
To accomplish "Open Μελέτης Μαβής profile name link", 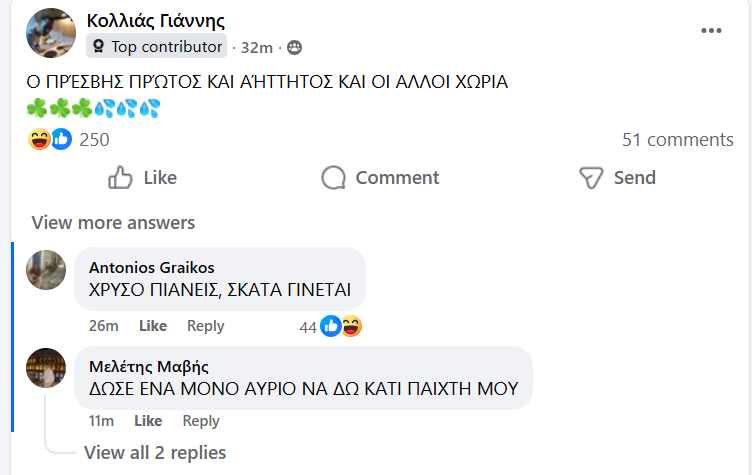I will click(x=149, y=367).
